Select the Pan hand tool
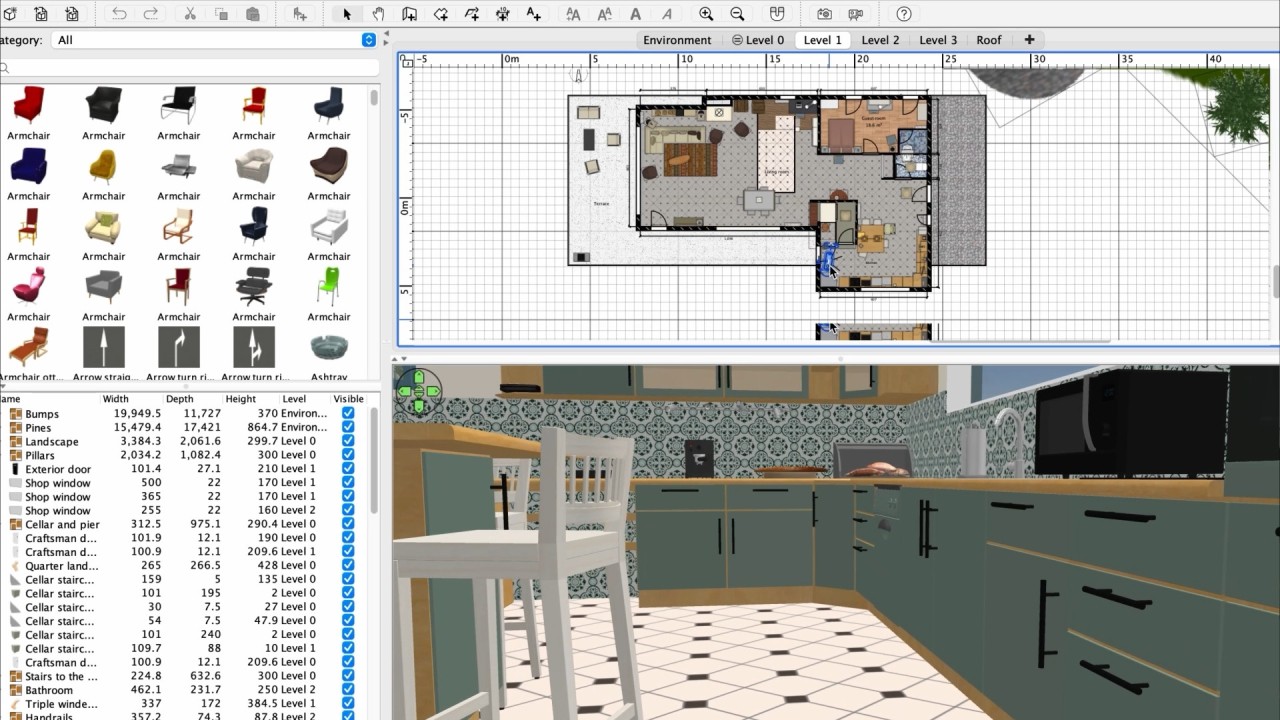Viewport: 1280px width, 720px height. [378, 14]
